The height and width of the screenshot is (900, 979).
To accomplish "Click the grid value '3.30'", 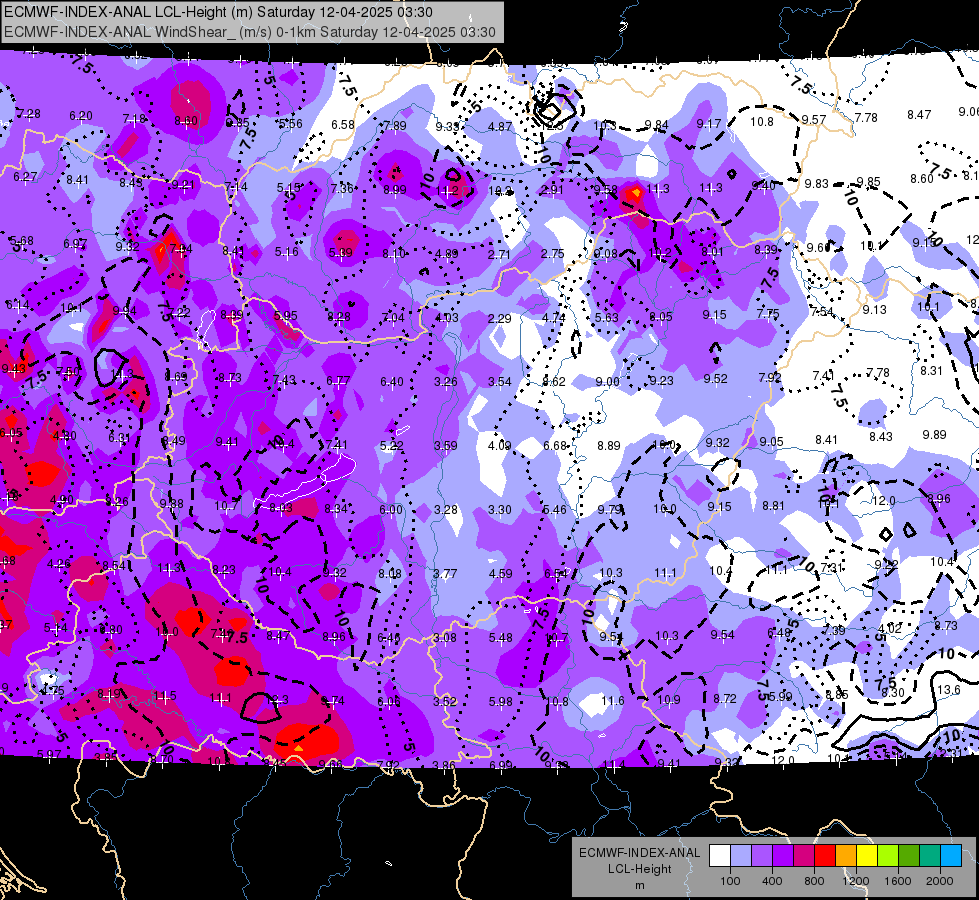I will pos(499,510).
